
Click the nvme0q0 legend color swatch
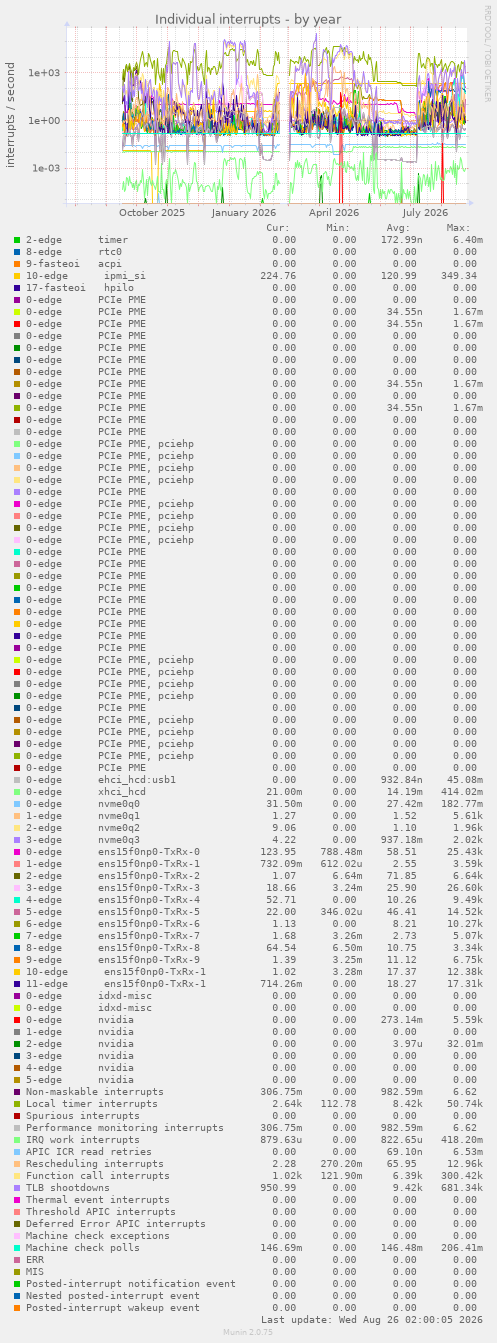[17, 804]
